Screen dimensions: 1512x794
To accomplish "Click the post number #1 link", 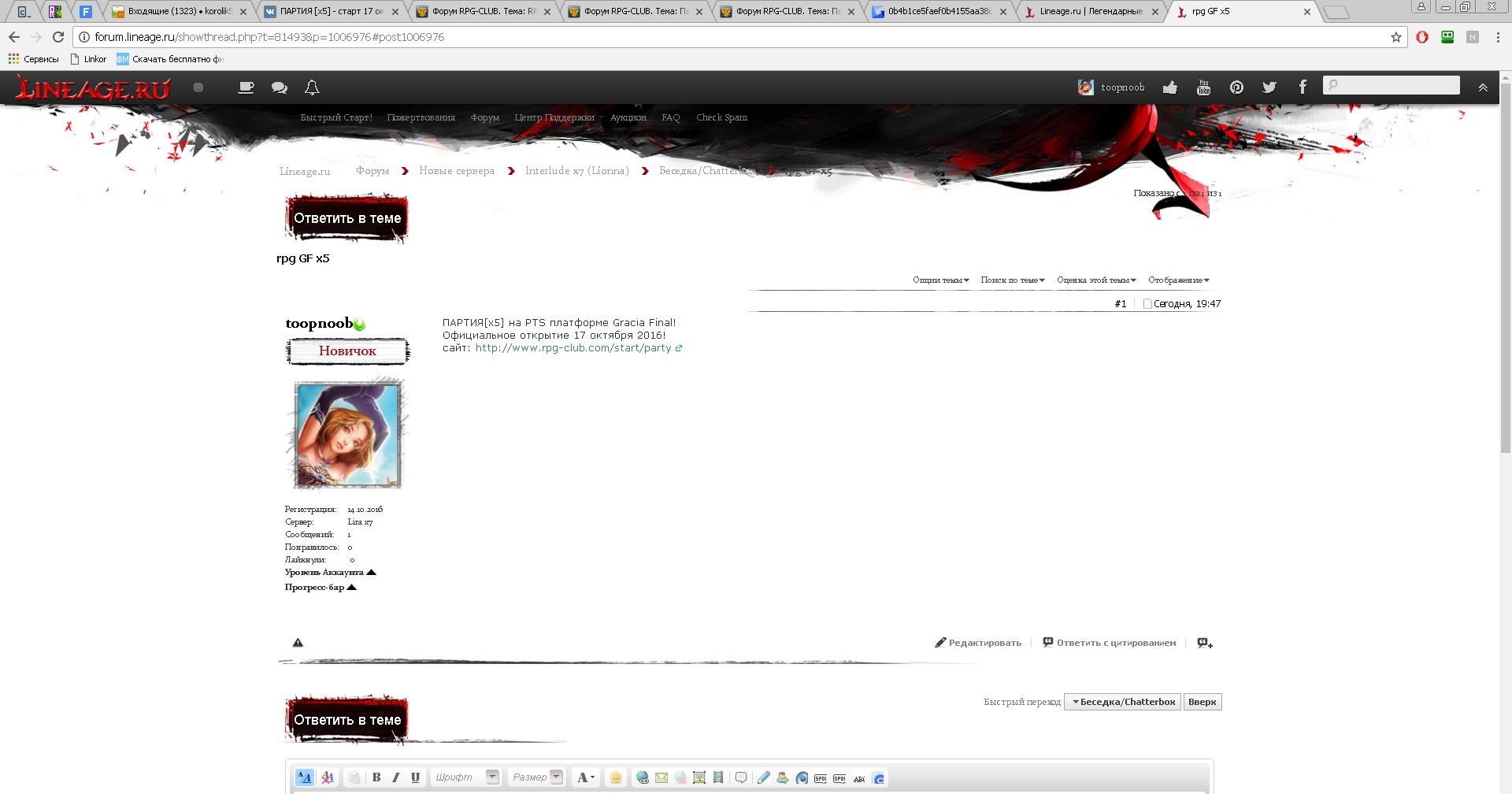I will click(x=1121, y=304).
